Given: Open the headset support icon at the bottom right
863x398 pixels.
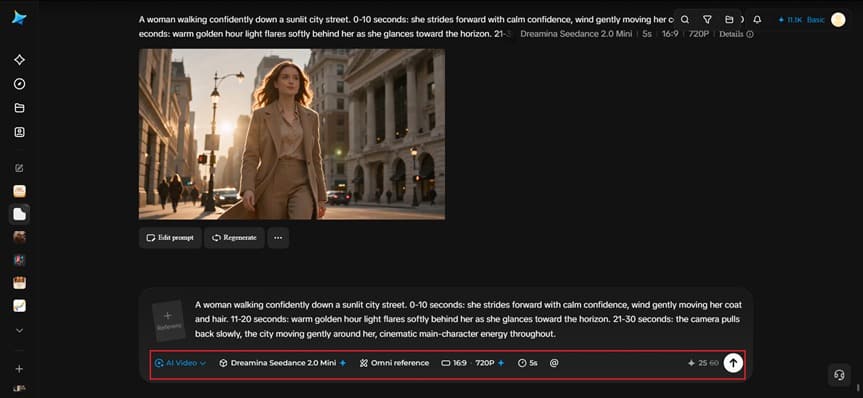Looking at the screenshot, I should tap(839, 375).
